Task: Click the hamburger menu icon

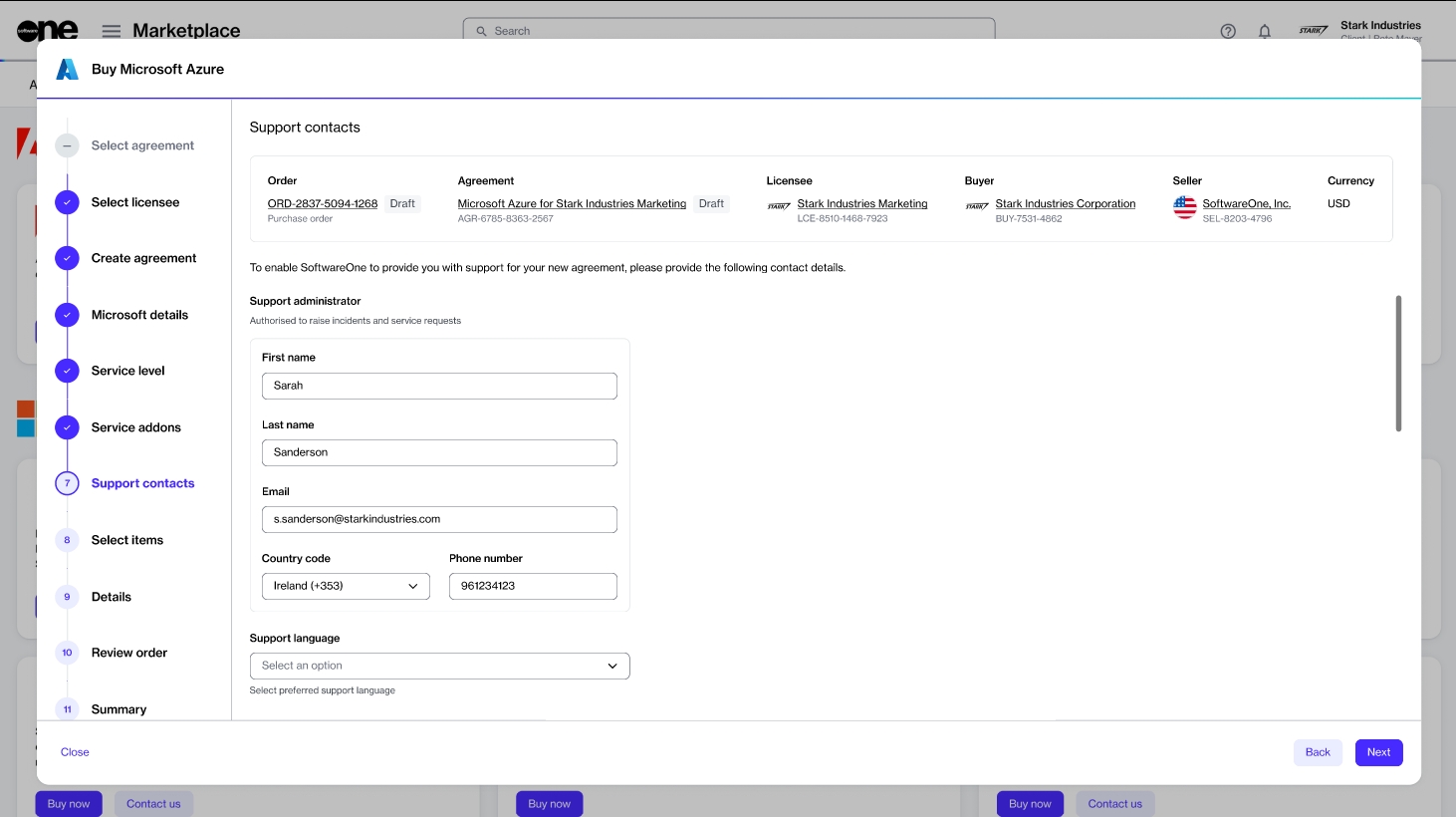Action: pos(112,31)
